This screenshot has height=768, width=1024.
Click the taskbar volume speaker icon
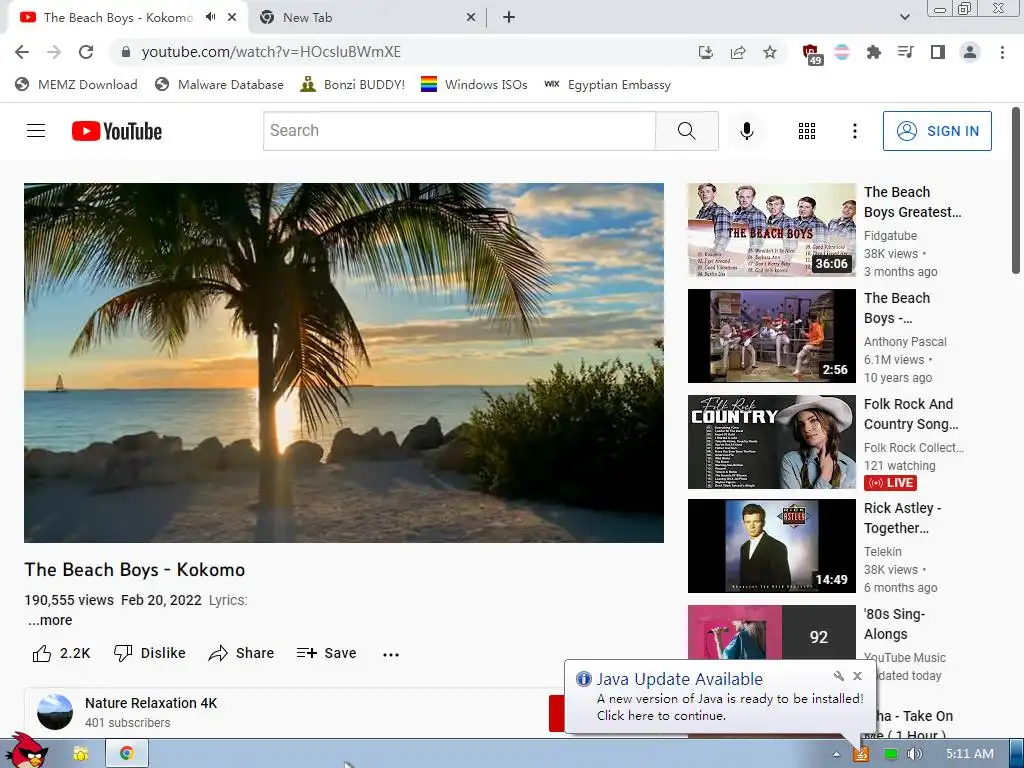click(x=914, y=754)
